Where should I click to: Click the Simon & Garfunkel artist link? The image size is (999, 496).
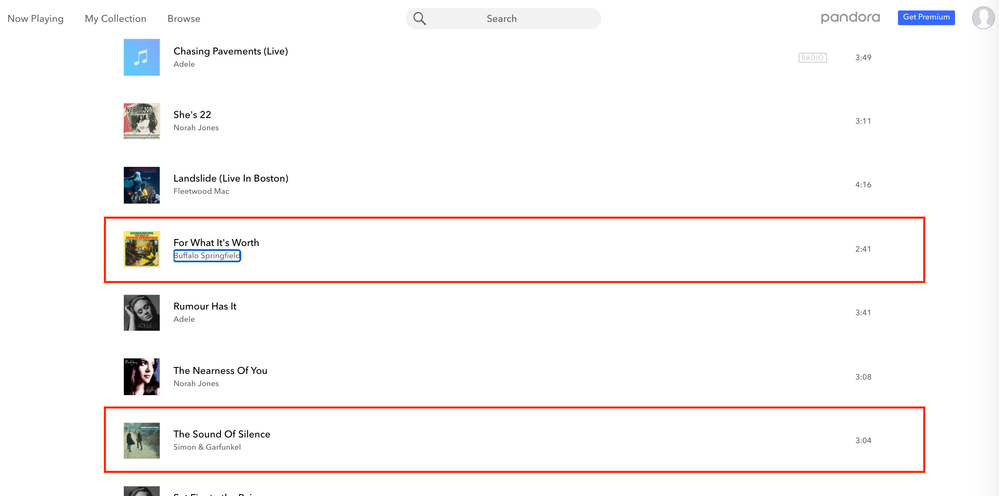click(x=207, y=447)
